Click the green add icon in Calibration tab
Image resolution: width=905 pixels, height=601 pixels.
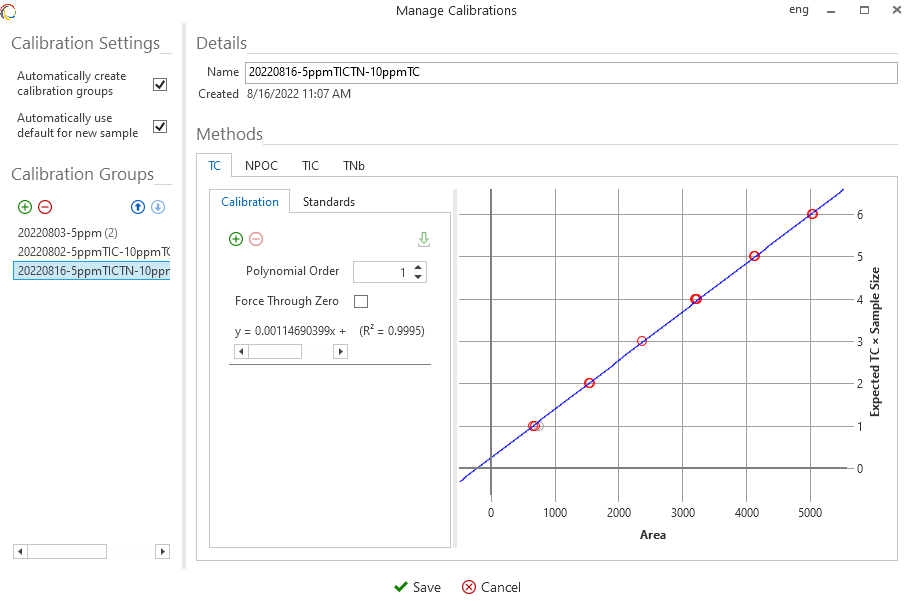[x=236, y=239]
